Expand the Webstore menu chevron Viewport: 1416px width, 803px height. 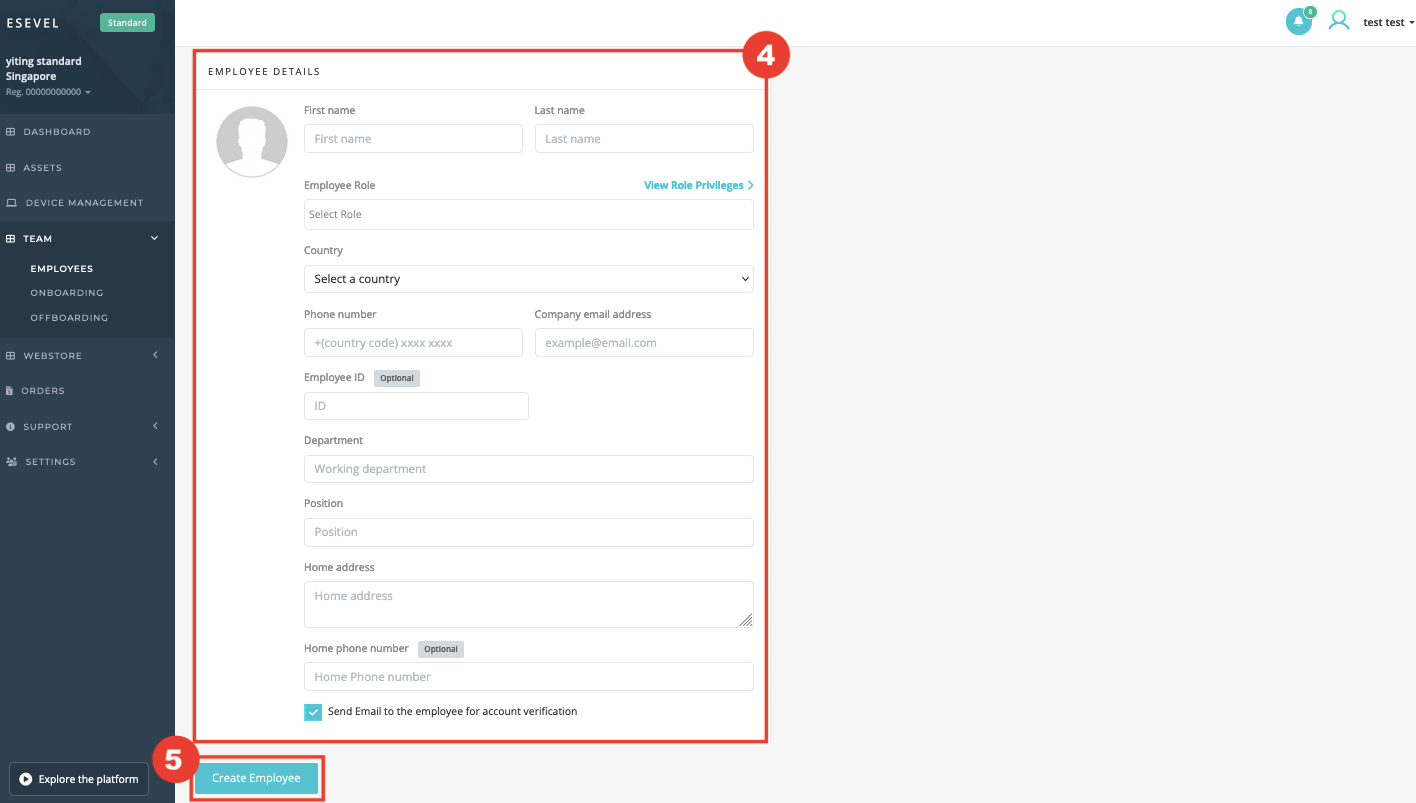155,356
